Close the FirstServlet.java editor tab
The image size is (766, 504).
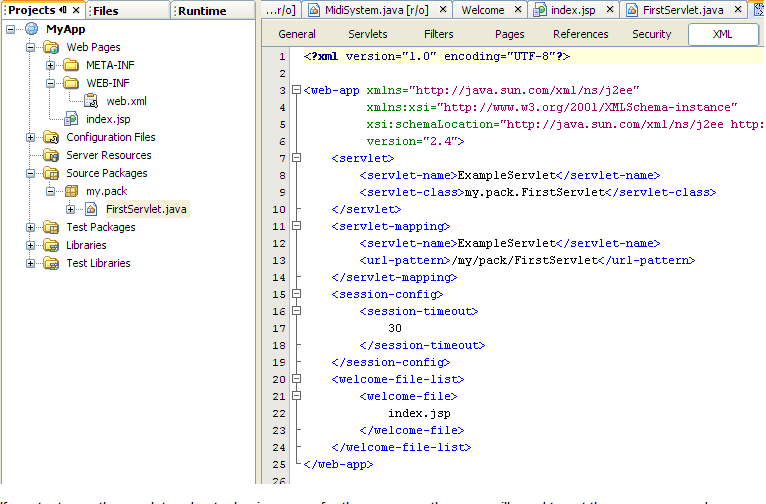coord(738,9)
